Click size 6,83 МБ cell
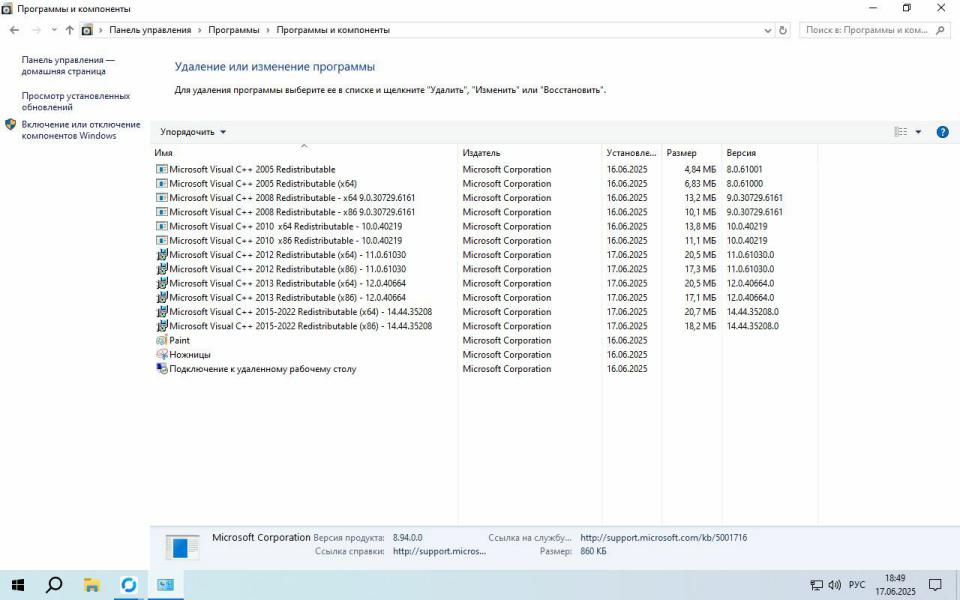This screenshot has height=600, width=960. tap(700, 183)
